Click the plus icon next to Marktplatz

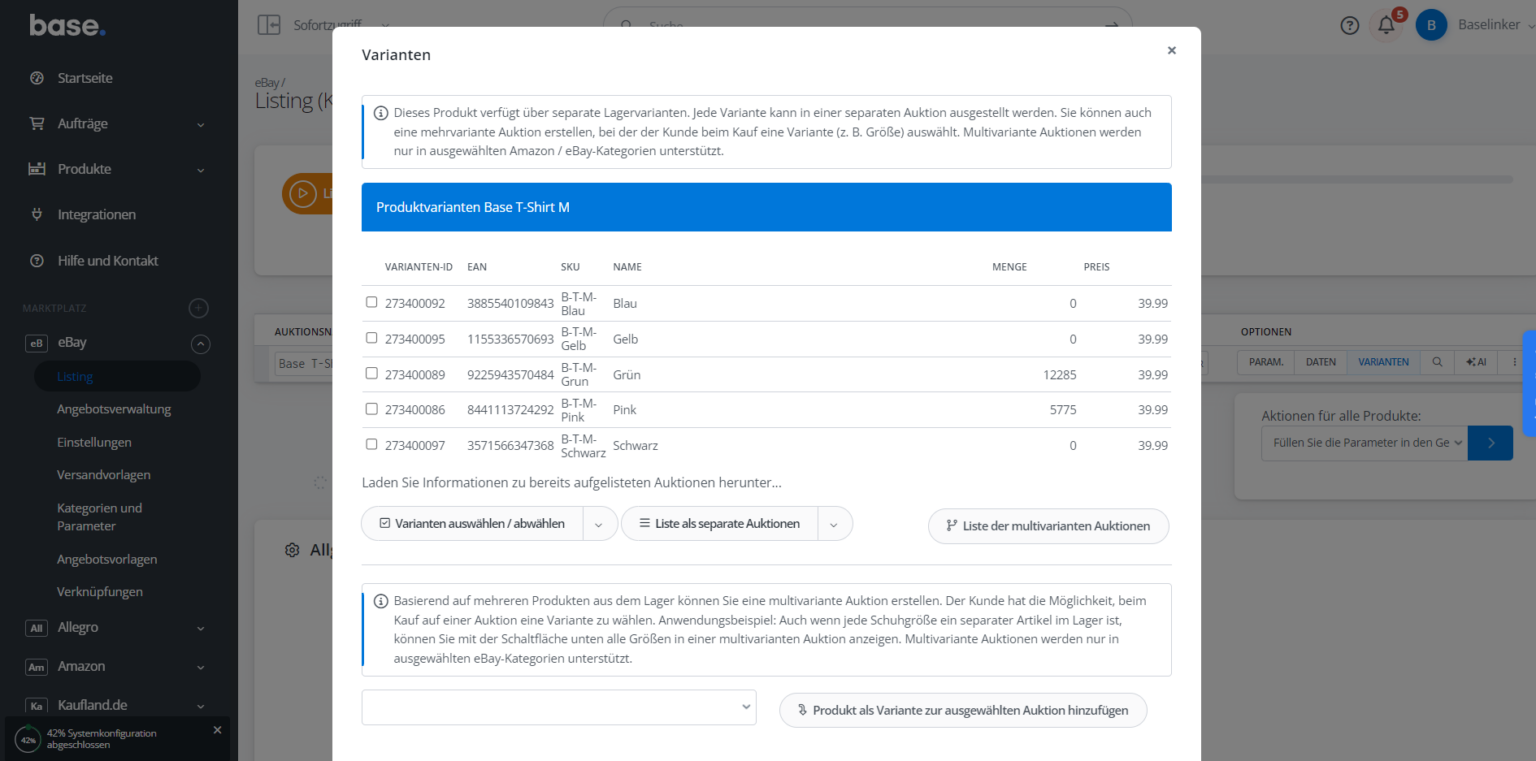tap(198, 308)
